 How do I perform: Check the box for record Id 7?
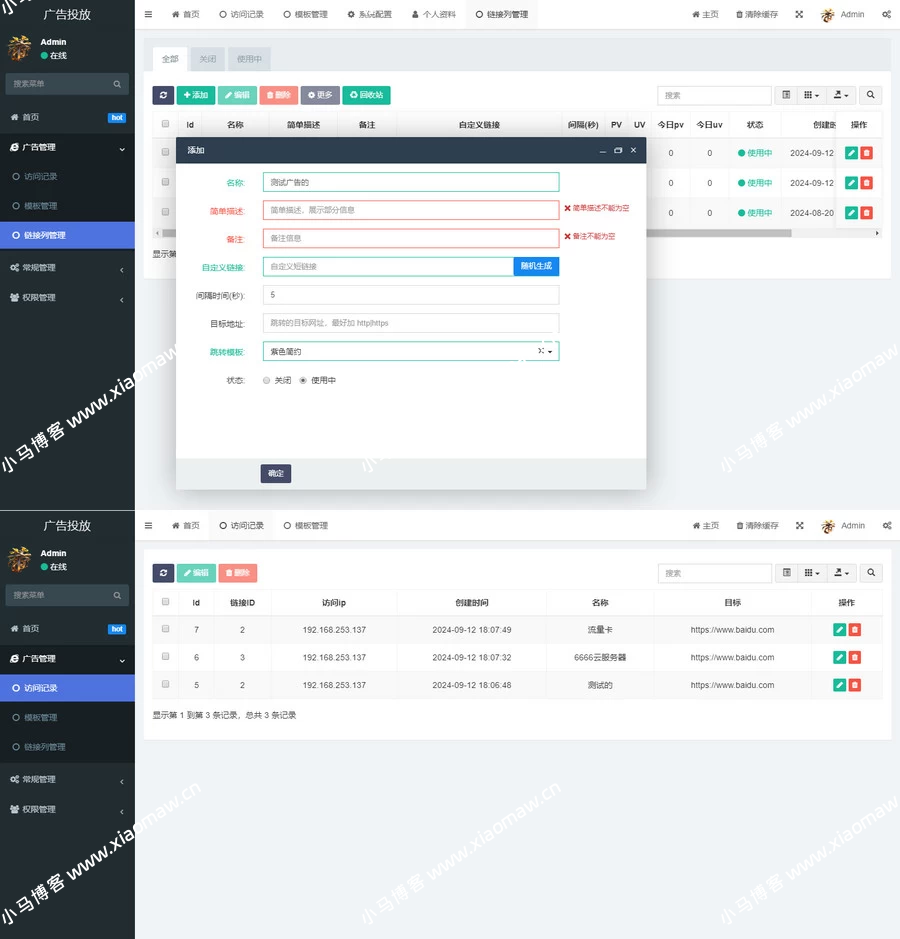tap(166, 630)
